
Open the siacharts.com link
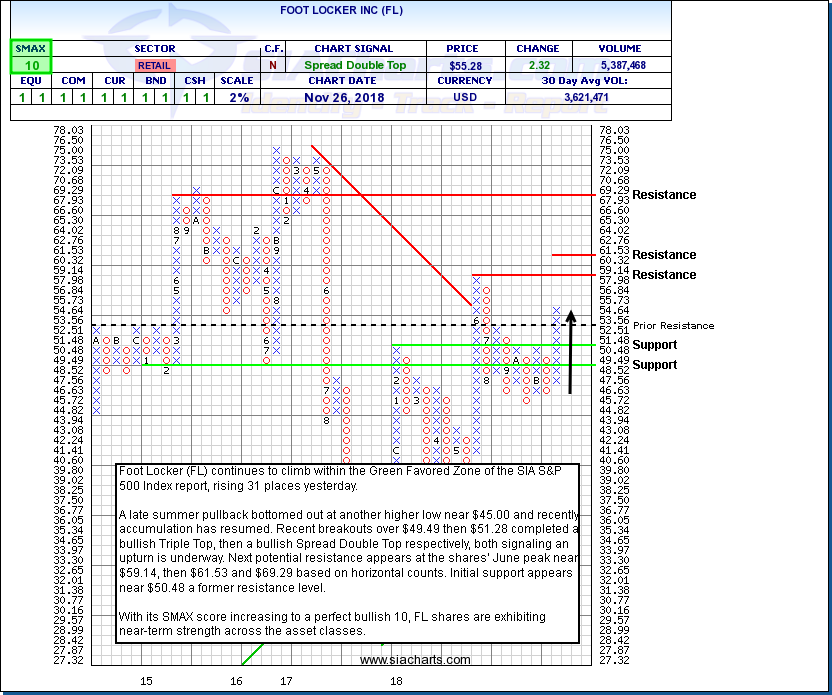coord(415,660)
